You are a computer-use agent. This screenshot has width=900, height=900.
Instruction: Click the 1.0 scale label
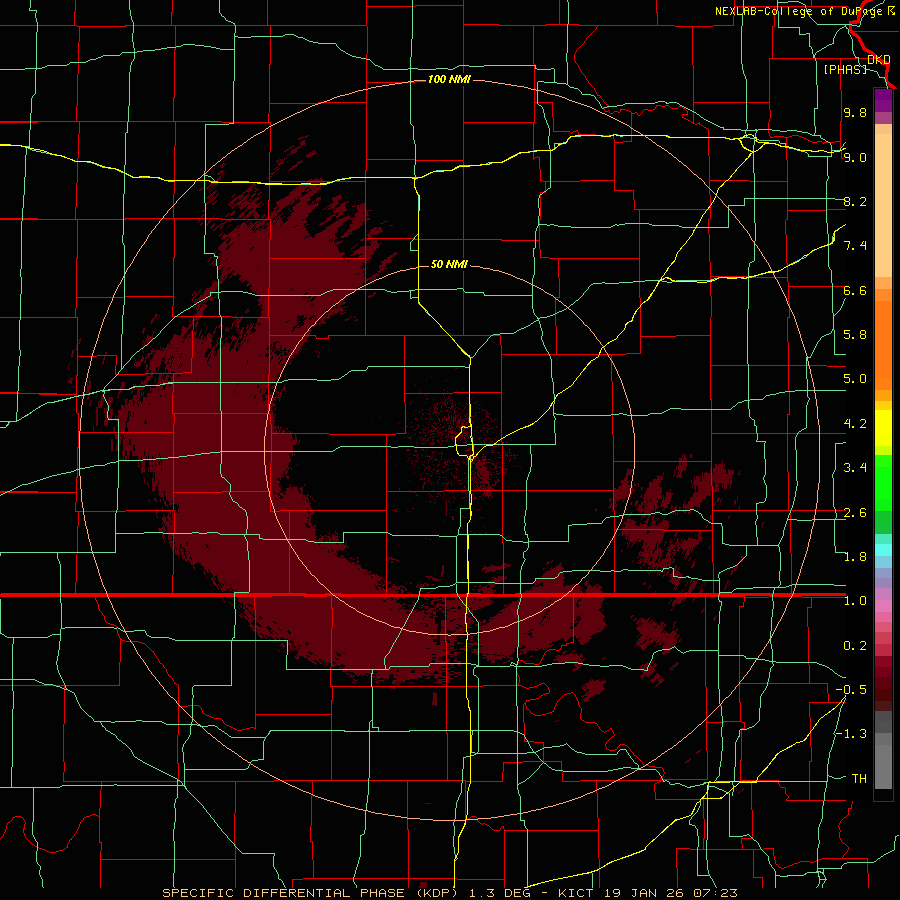click(x=855, y=601)
